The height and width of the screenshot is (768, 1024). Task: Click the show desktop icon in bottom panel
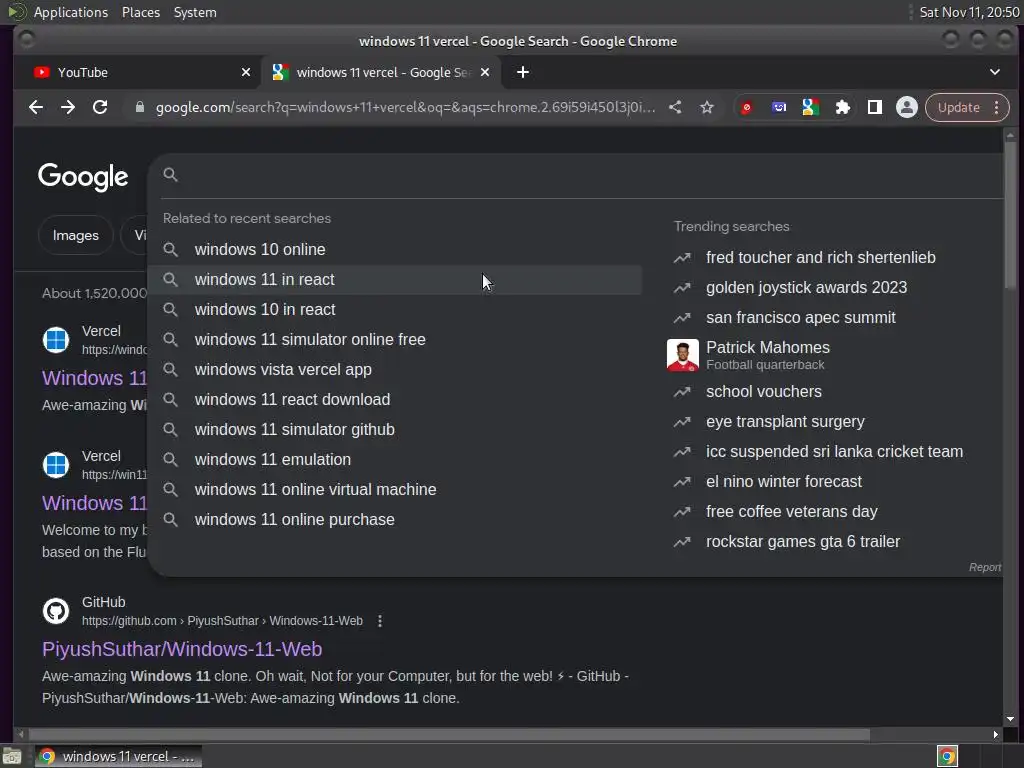pos(12,756)
